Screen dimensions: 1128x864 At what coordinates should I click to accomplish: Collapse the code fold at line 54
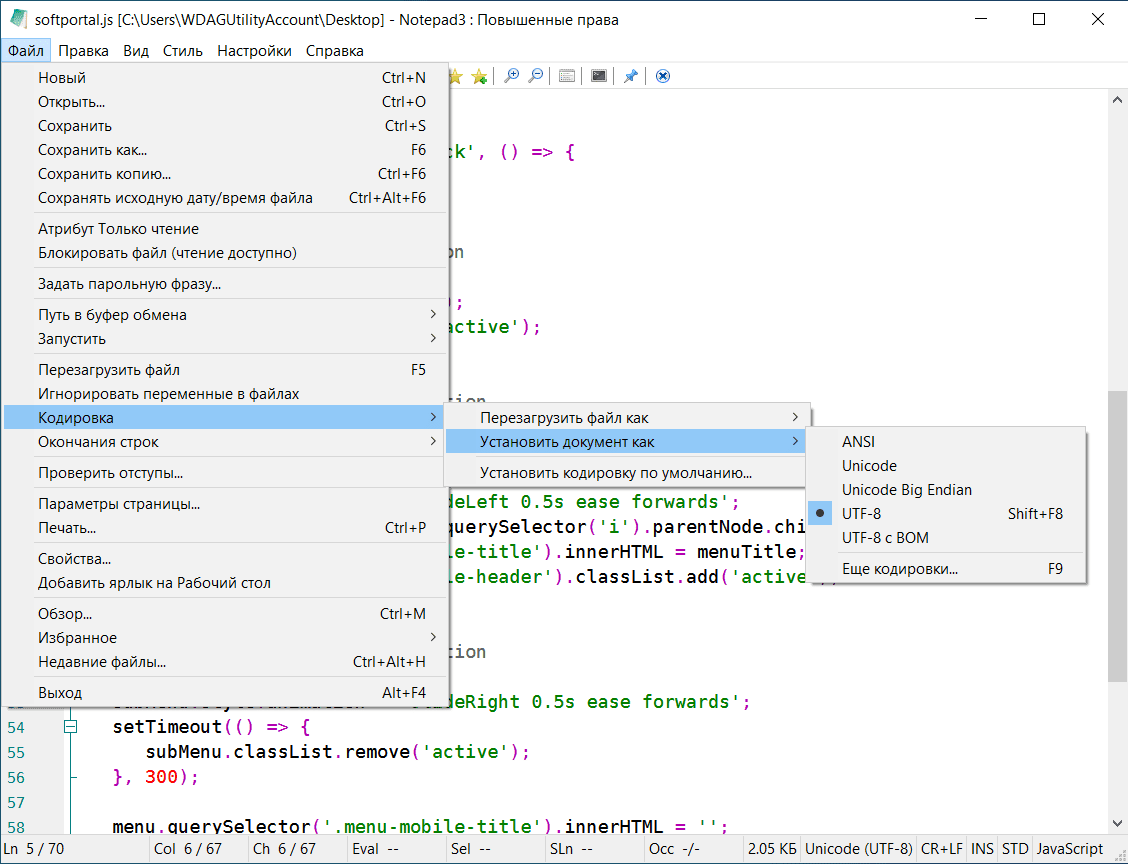(x=70, y=727)
